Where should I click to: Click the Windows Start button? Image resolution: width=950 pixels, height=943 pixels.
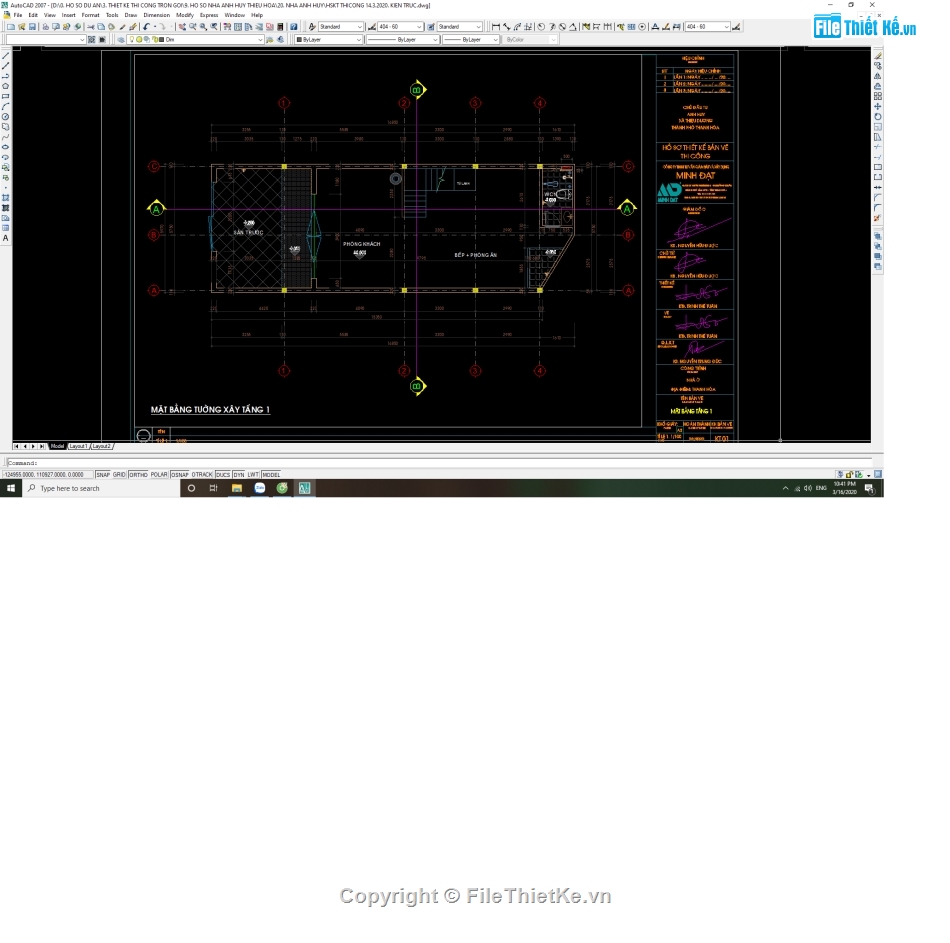(x=11, y=488)
